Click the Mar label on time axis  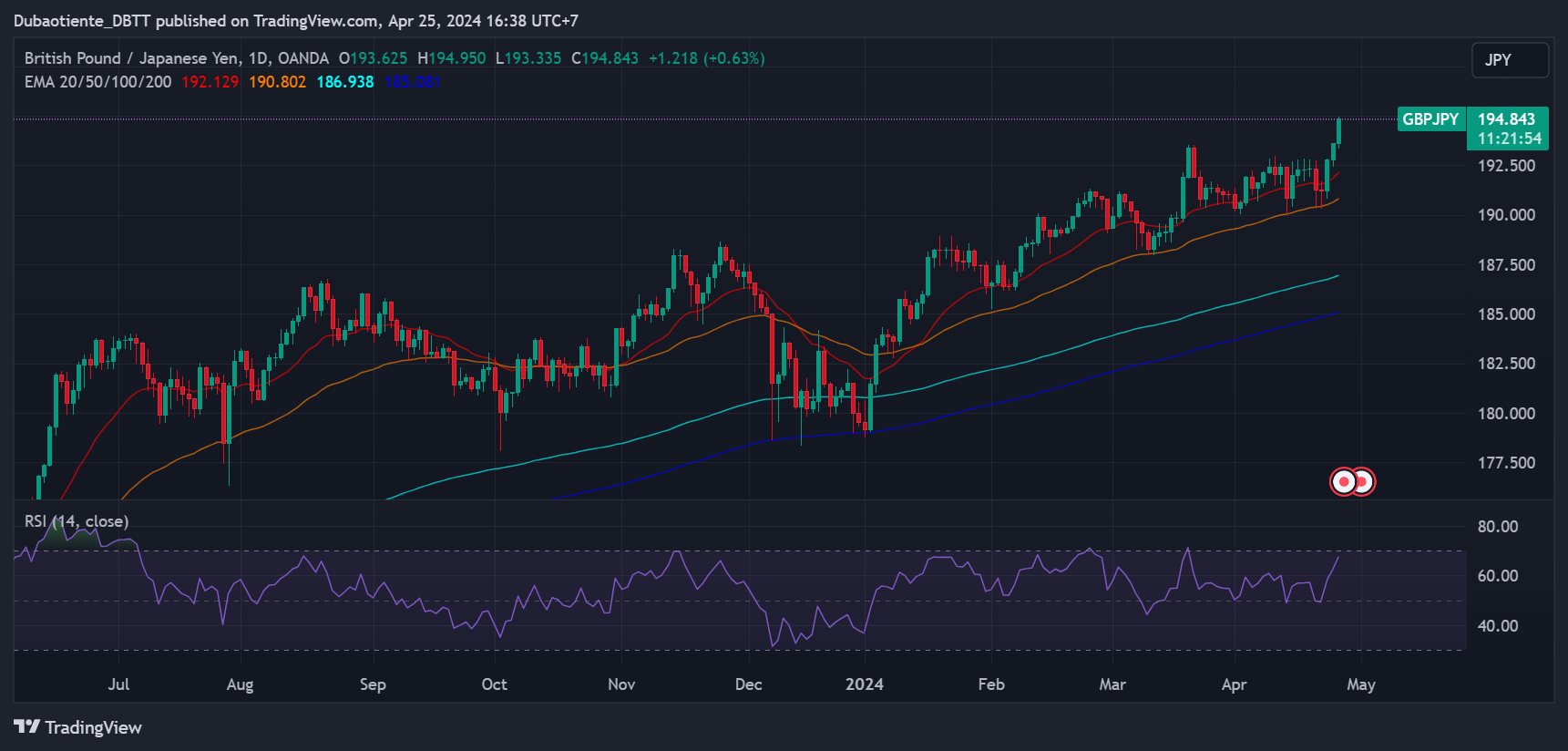tap(1112, 684)
